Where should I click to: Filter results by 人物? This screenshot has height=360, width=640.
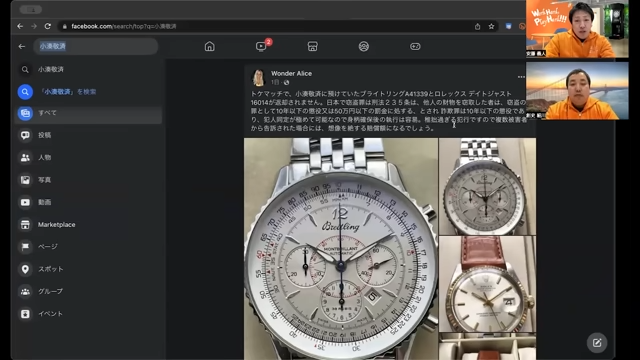point(88,158)
